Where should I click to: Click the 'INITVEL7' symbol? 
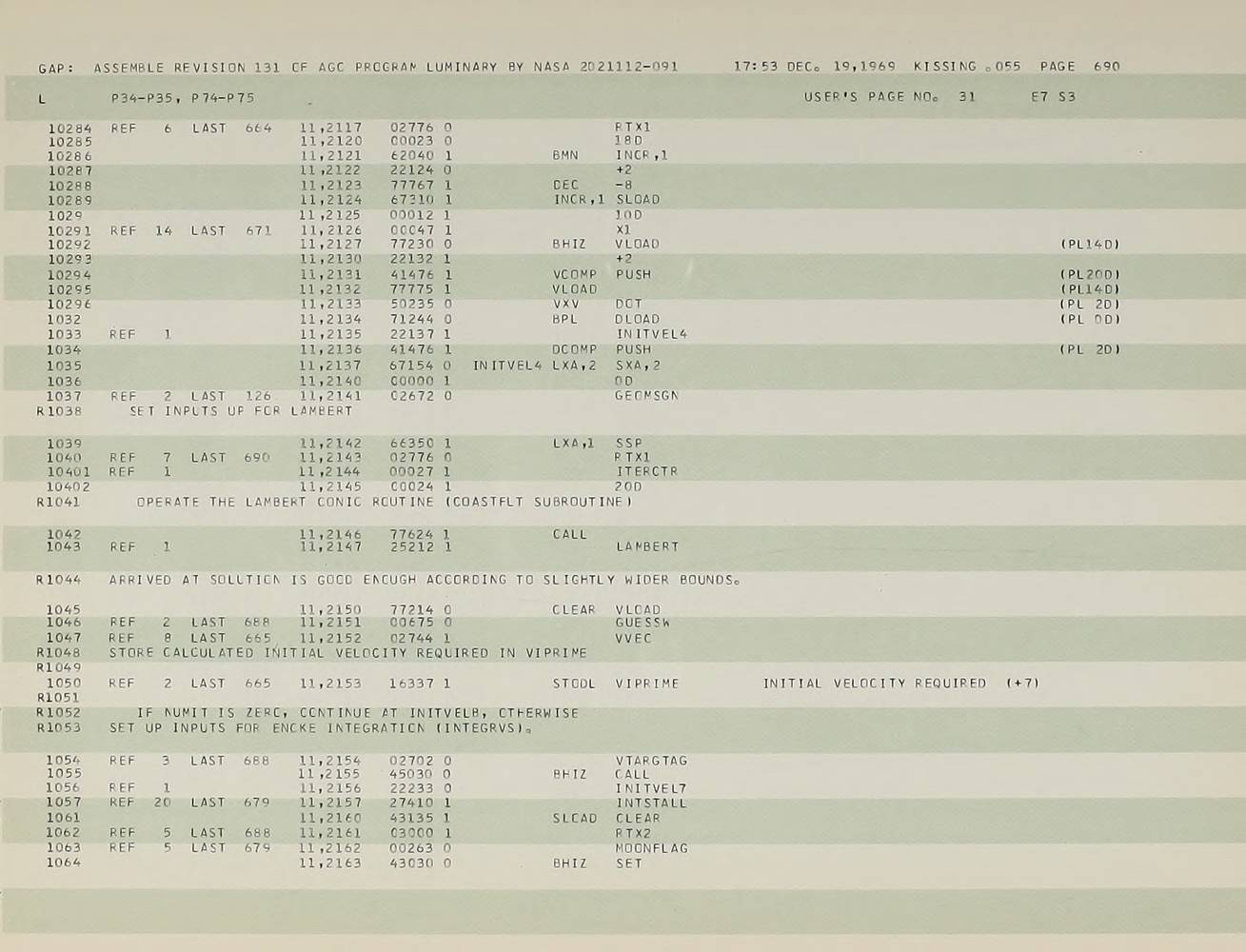(x=651, y=789)
